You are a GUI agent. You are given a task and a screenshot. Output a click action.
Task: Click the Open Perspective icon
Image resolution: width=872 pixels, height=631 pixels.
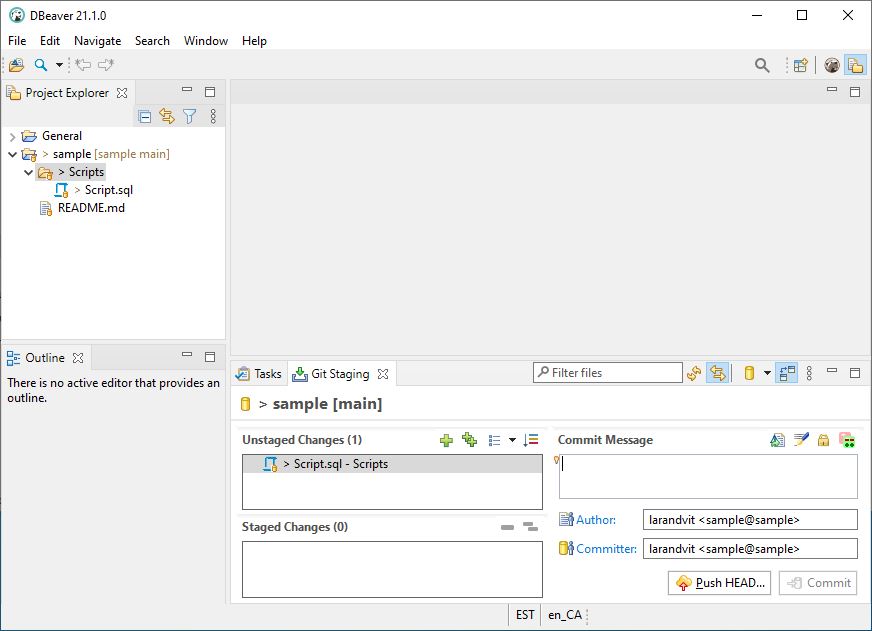(801, 65)
